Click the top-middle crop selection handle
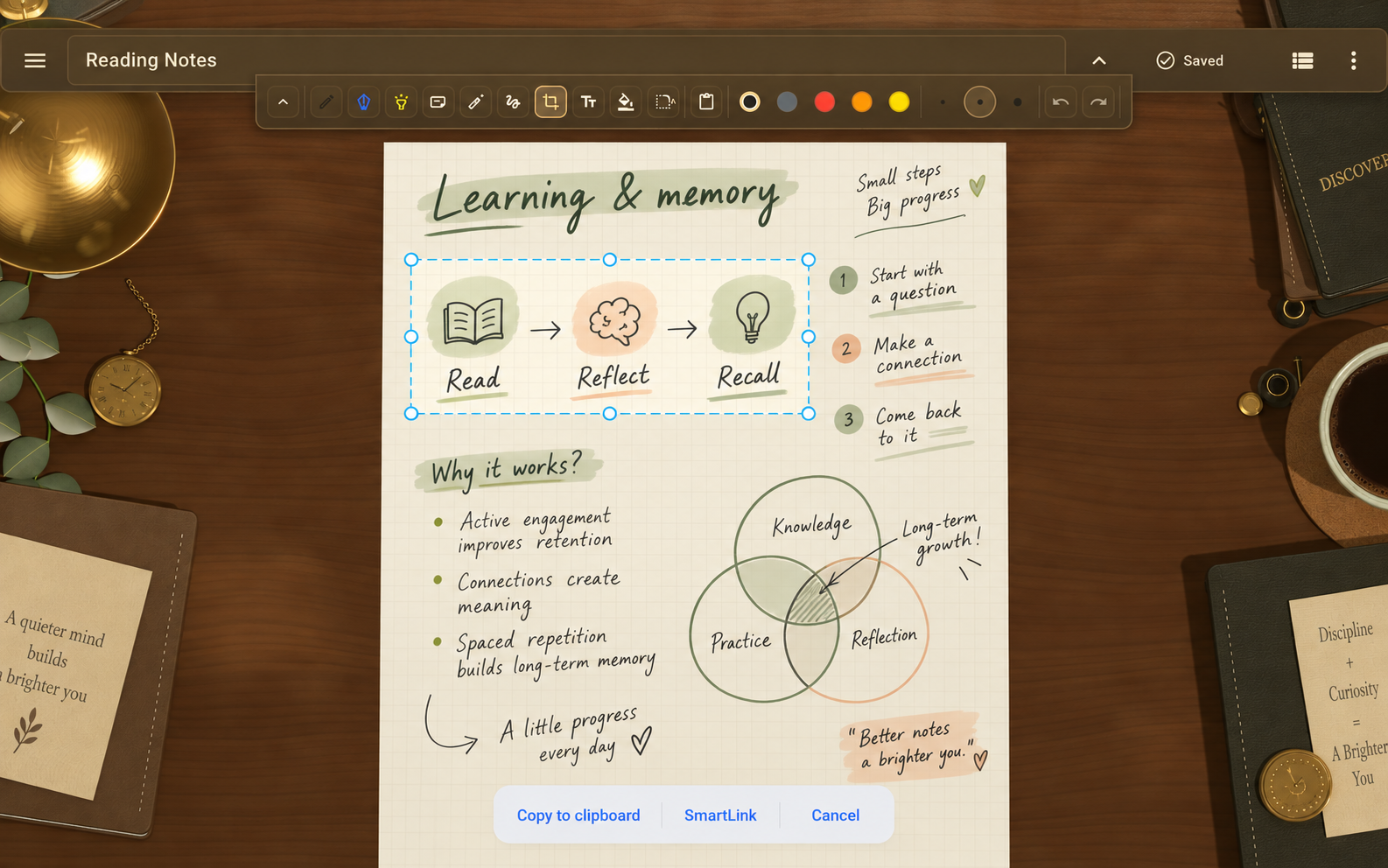The width and height of the screenshot is (1388, 868). (610, 260)
